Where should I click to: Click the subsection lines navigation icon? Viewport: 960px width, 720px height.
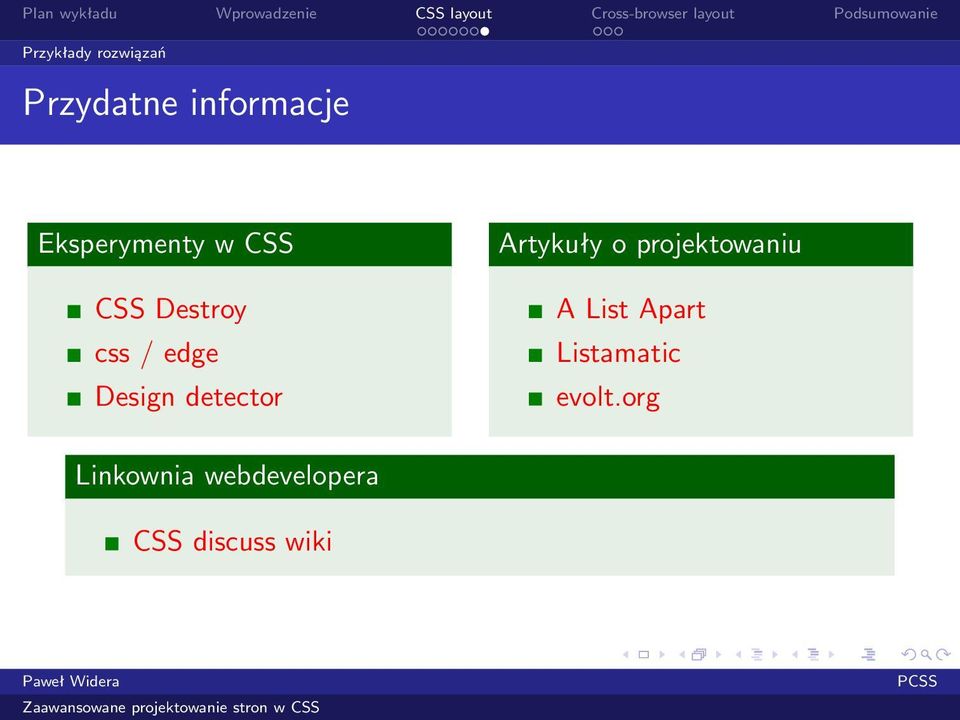coord(757,654)
